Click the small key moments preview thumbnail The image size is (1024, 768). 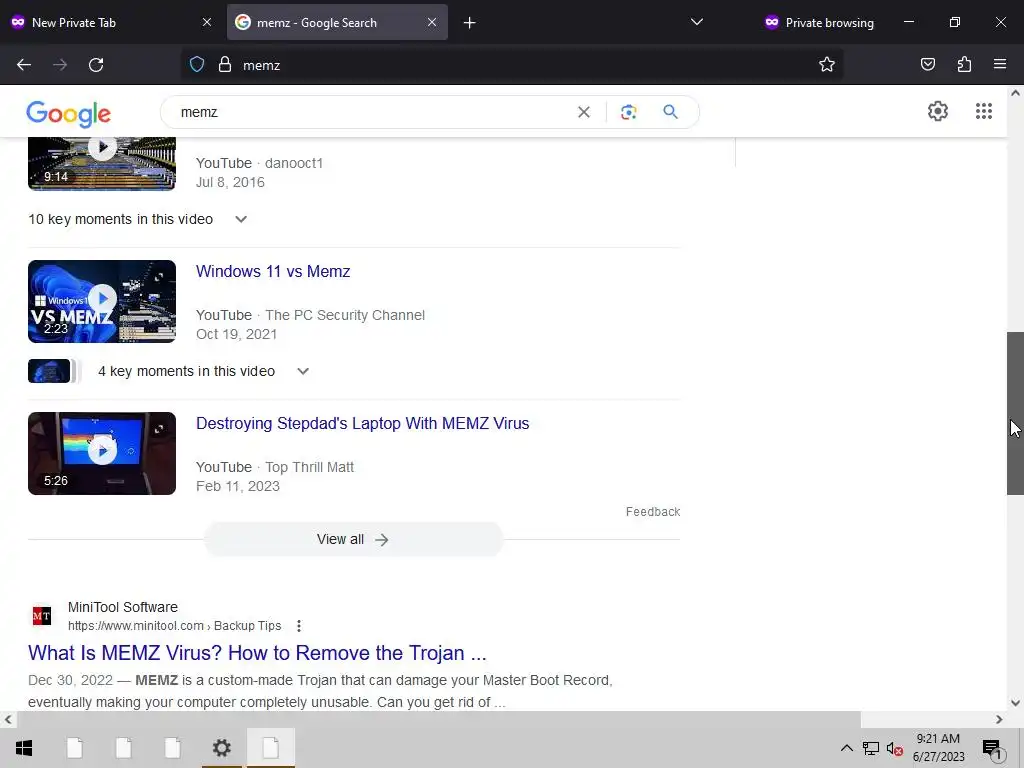tap(49, 371)
